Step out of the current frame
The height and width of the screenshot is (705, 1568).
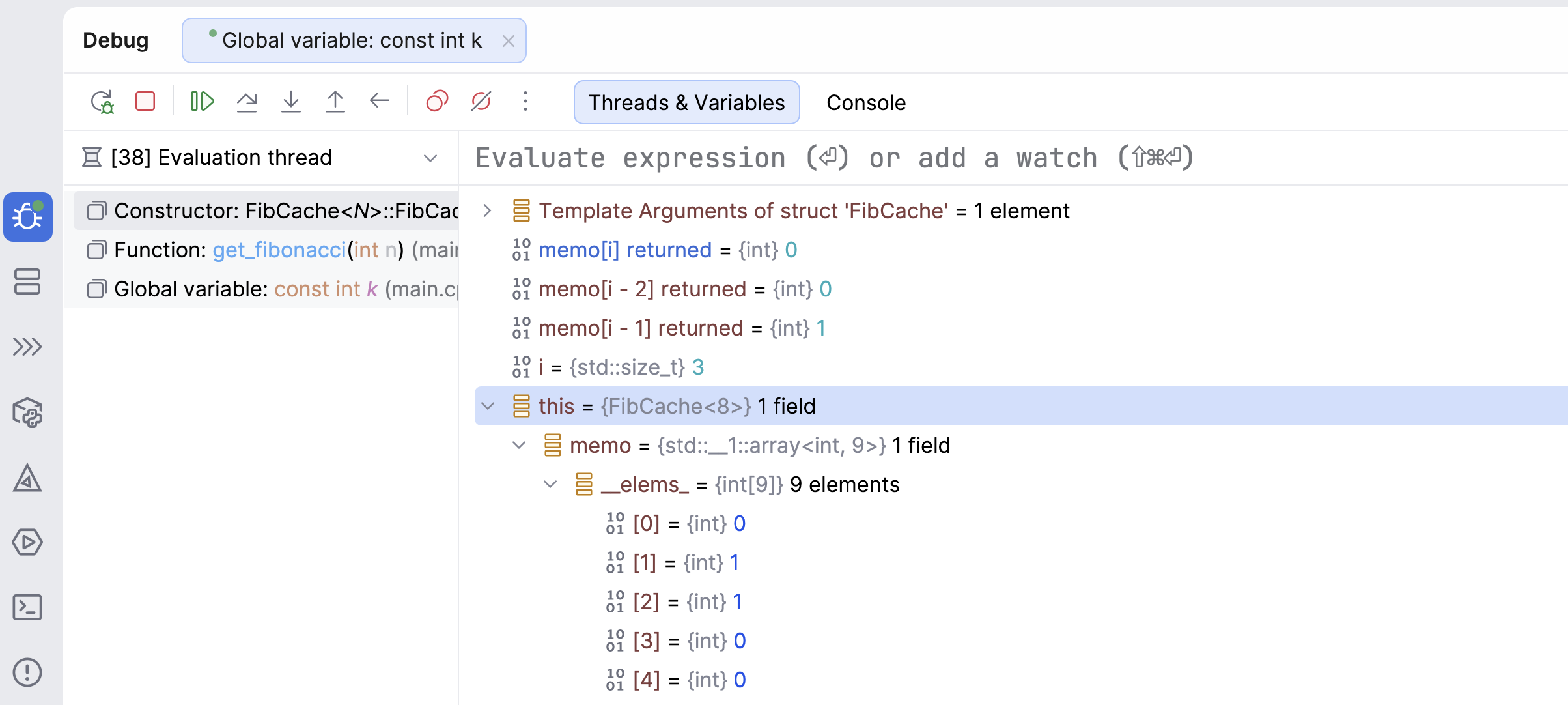335,102
